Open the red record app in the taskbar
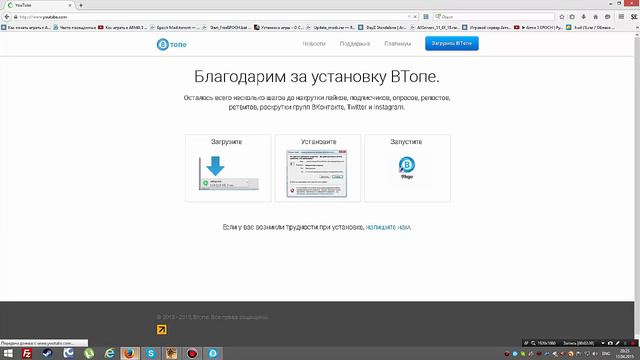The width and height of the screenshot is (640, 360). [192, 353]
